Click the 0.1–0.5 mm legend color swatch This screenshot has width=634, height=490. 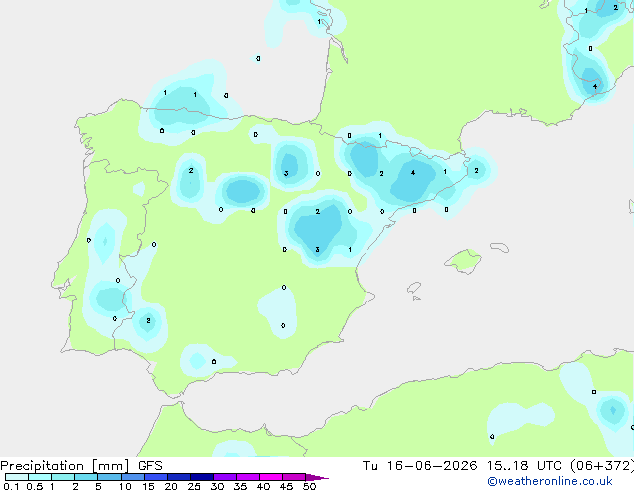(17, 477)
